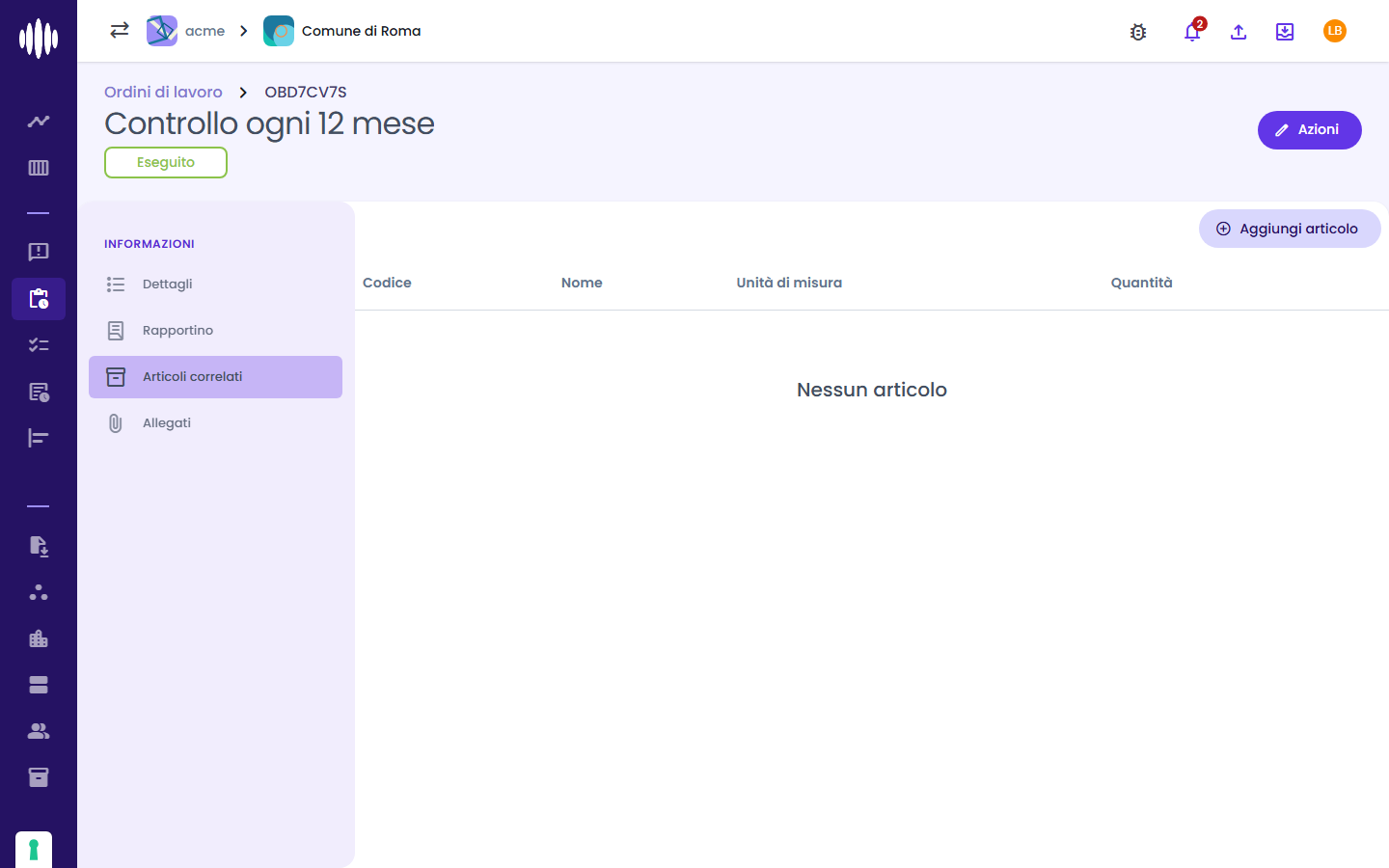
Task: Click Aggiungi articolo button
Action: click(x=1290, y=229)
